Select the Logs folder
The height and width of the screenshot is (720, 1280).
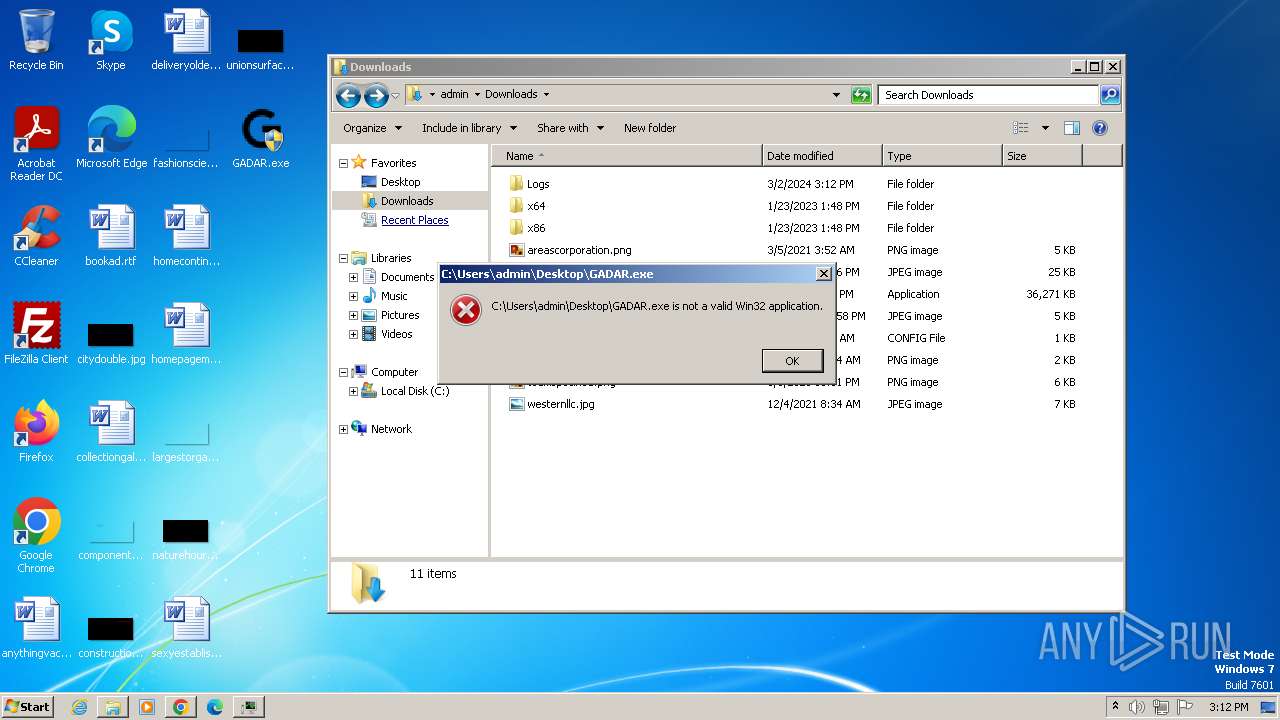[538, 184]
